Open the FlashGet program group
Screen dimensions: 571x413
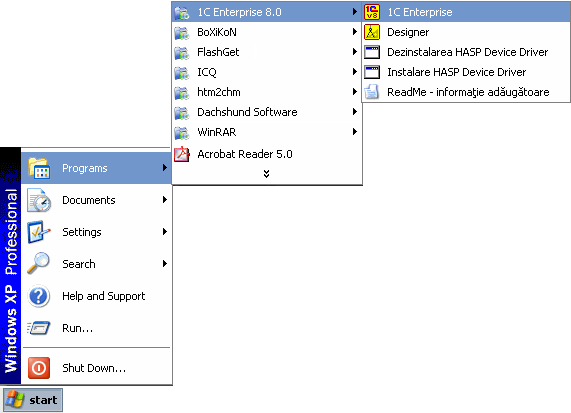(267, 52)
